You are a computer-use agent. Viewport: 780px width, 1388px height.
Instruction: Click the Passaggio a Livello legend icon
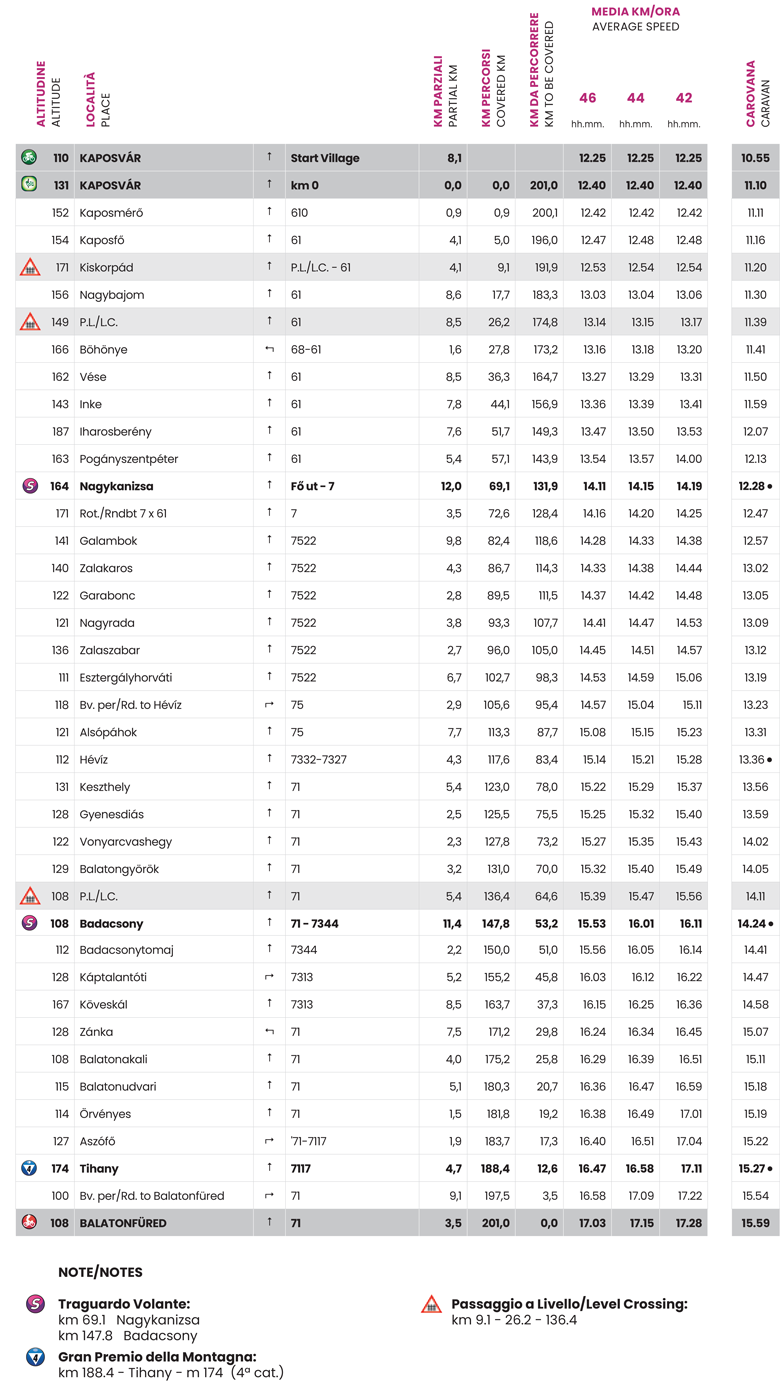tap(431, 1304)
